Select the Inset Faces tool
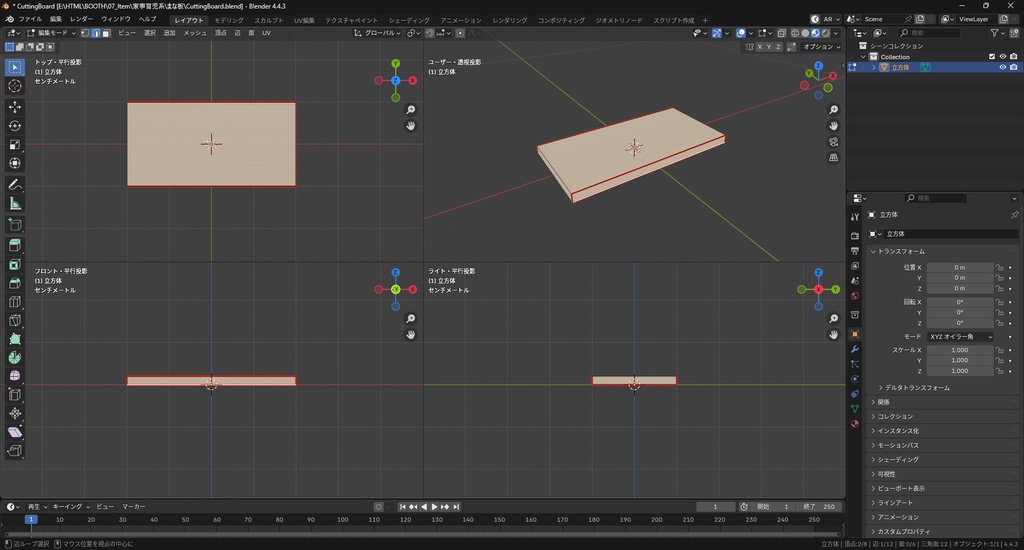Image resolution: width=1024 pixels, height=550 pixels. [x=14, y=265]
